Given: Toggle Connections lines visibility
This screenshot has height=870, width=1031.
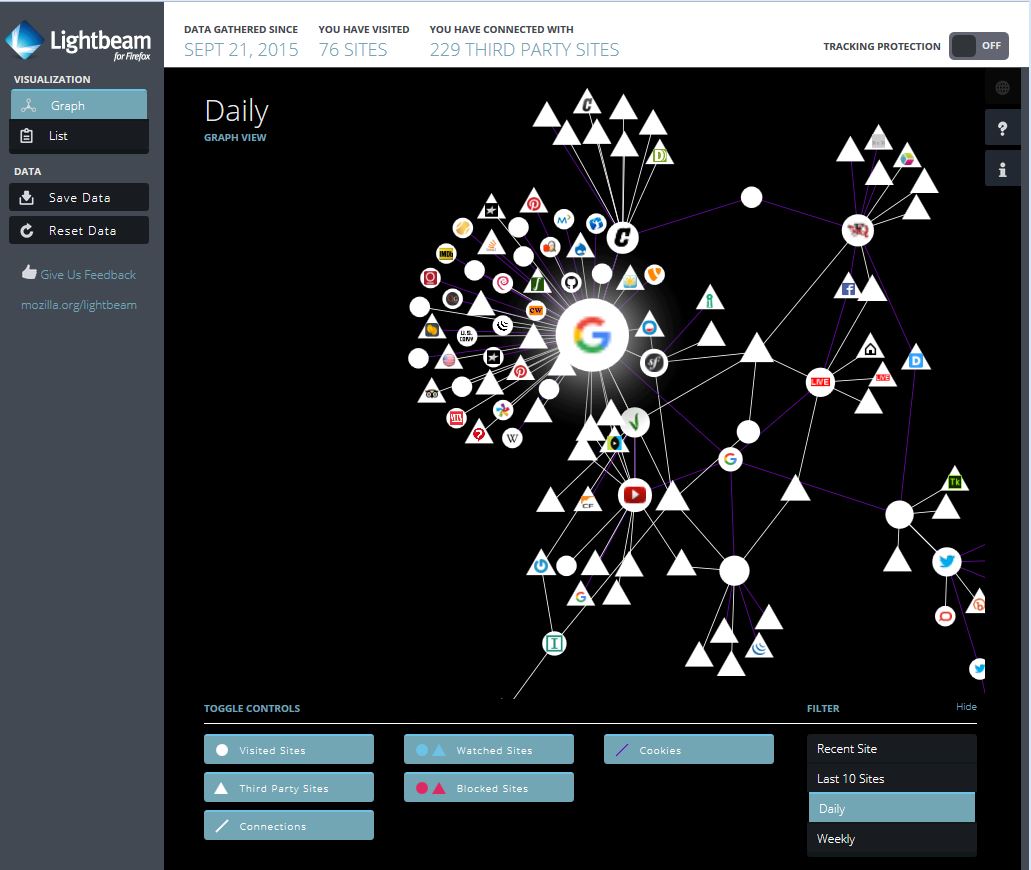Looking at the screenshot, I should (x=289, y=825).
